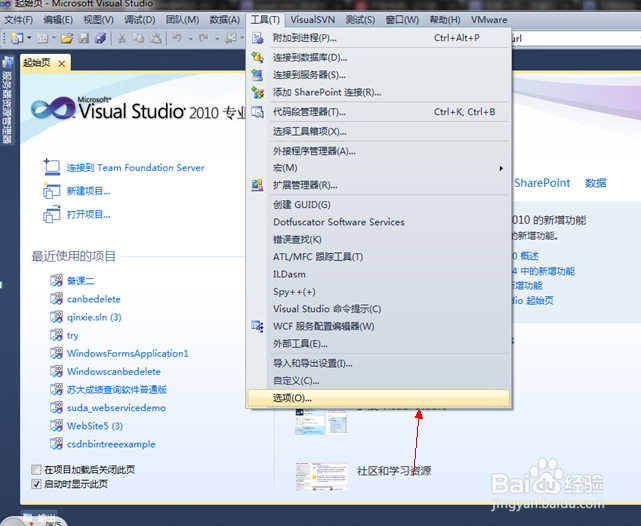Click the Save toolbar icon

pos(84,38)
